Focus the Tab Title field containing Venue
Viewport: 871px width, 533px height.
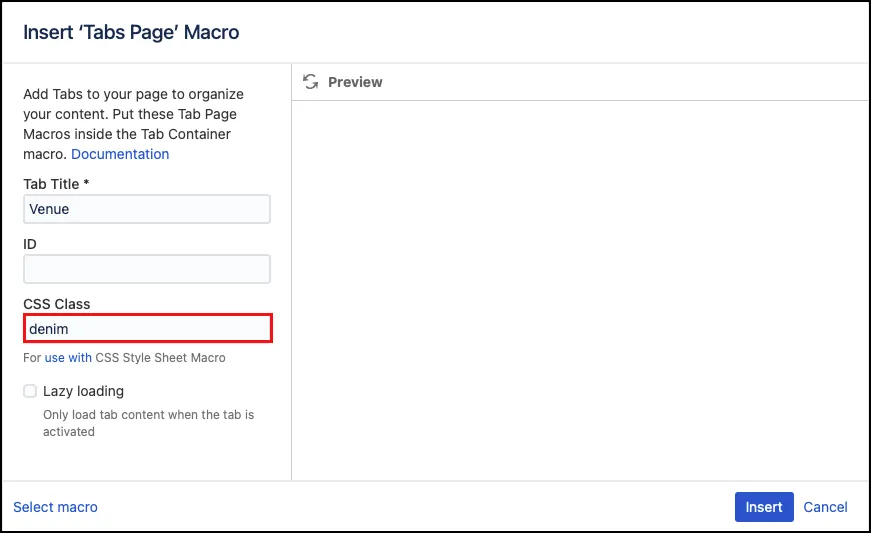(147, 209)
